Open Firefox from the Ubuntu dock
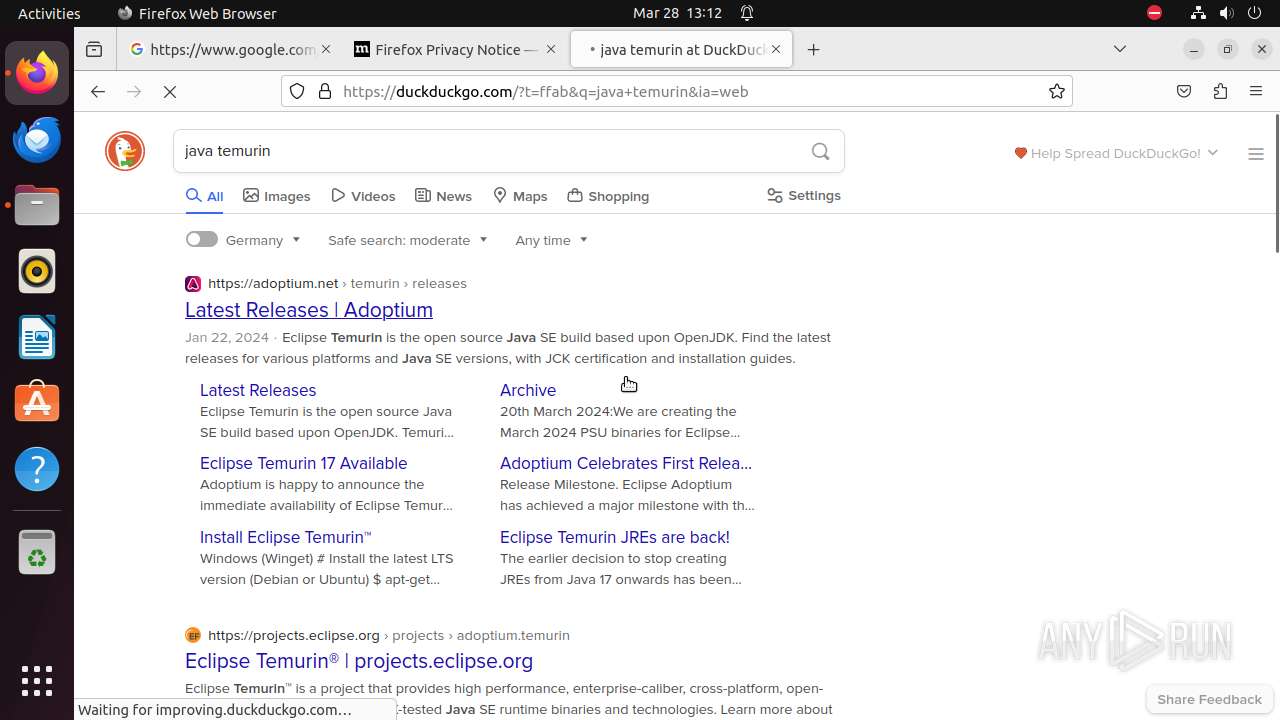 coord(37,73)
